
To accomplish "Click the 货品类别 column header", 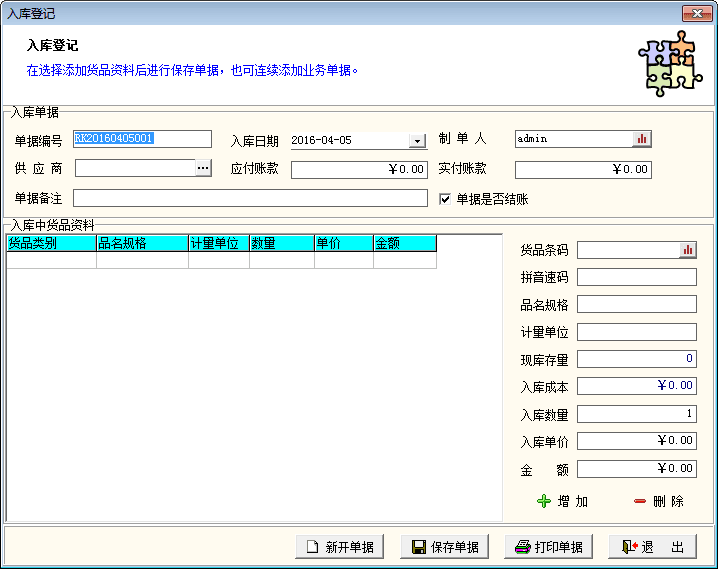I will [x=51, y=243].
